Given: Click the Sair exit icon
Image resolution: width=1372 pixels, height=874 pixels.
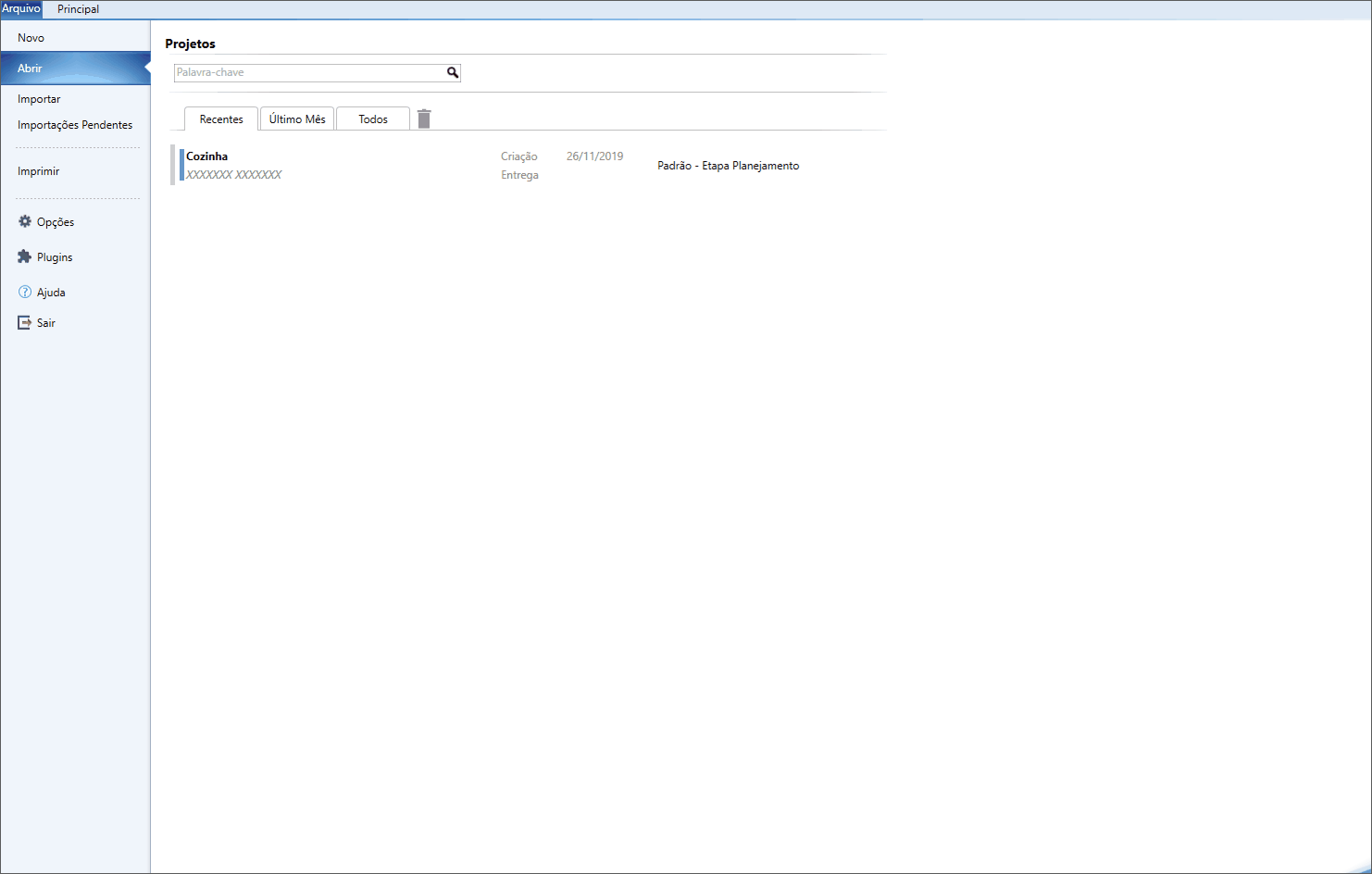Looking at the screenshot, I should (25, 322).
